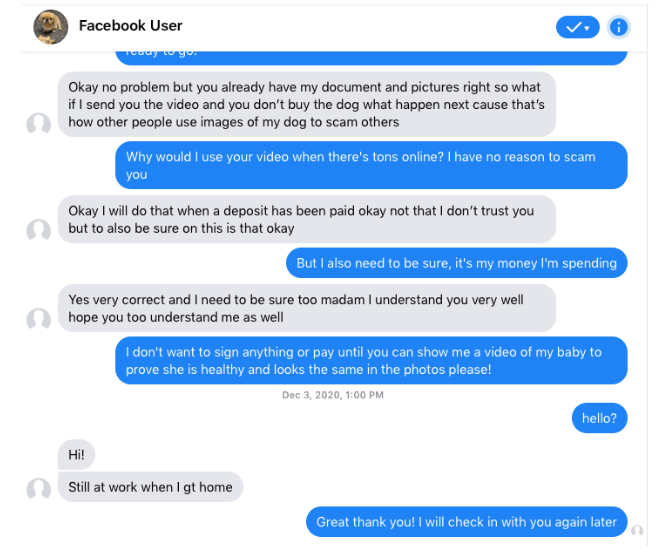This screenshot has width=670, height=550.
Task: Open the Facebook User name link
Action: point(130,26)
